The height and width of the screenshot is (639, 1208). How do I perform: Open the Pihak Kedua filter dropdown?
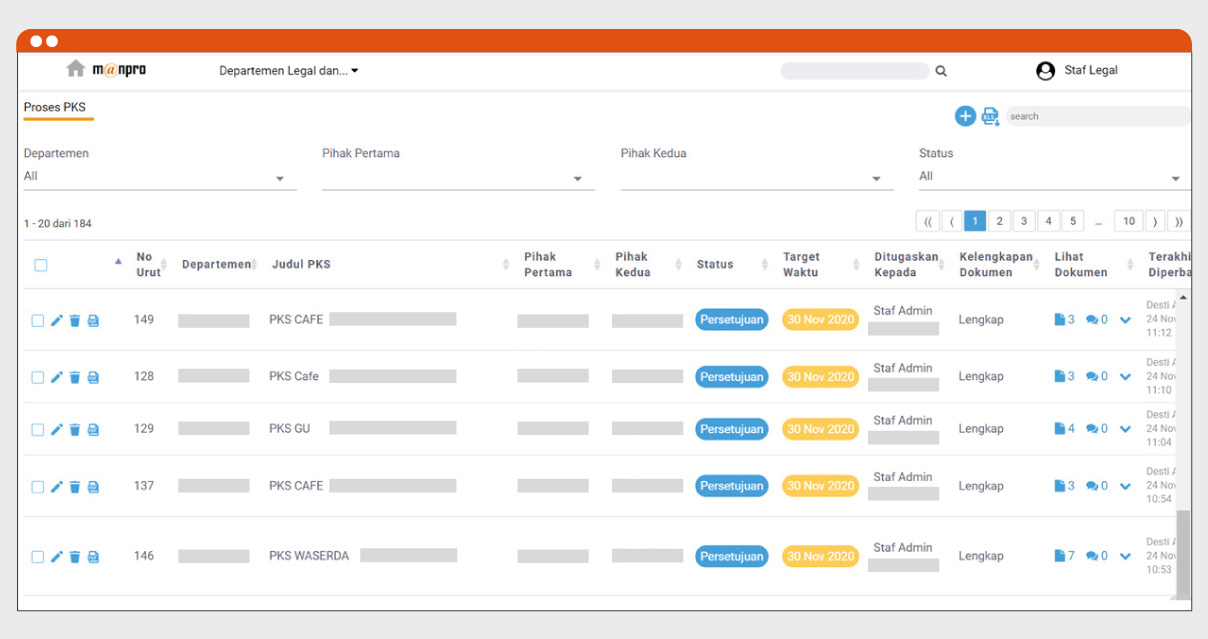pyautogui.click(x=757, y=177)
